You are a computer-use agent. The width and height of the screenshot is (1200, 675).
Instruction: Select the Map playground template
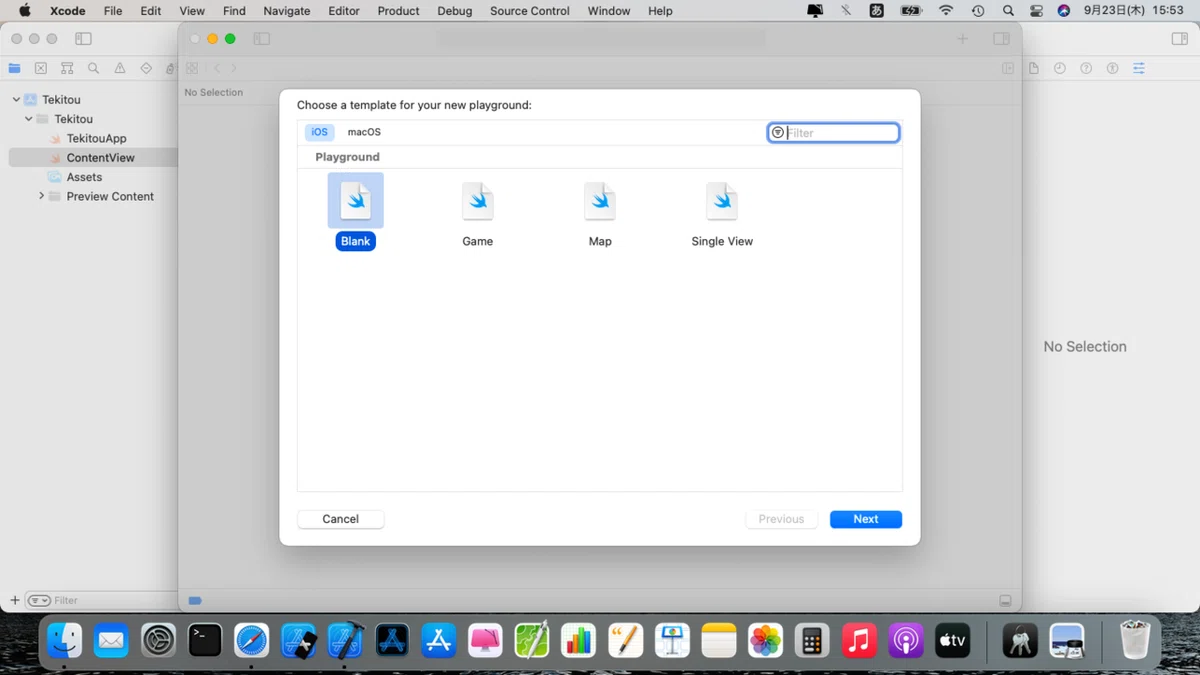(x=600, y=213)
